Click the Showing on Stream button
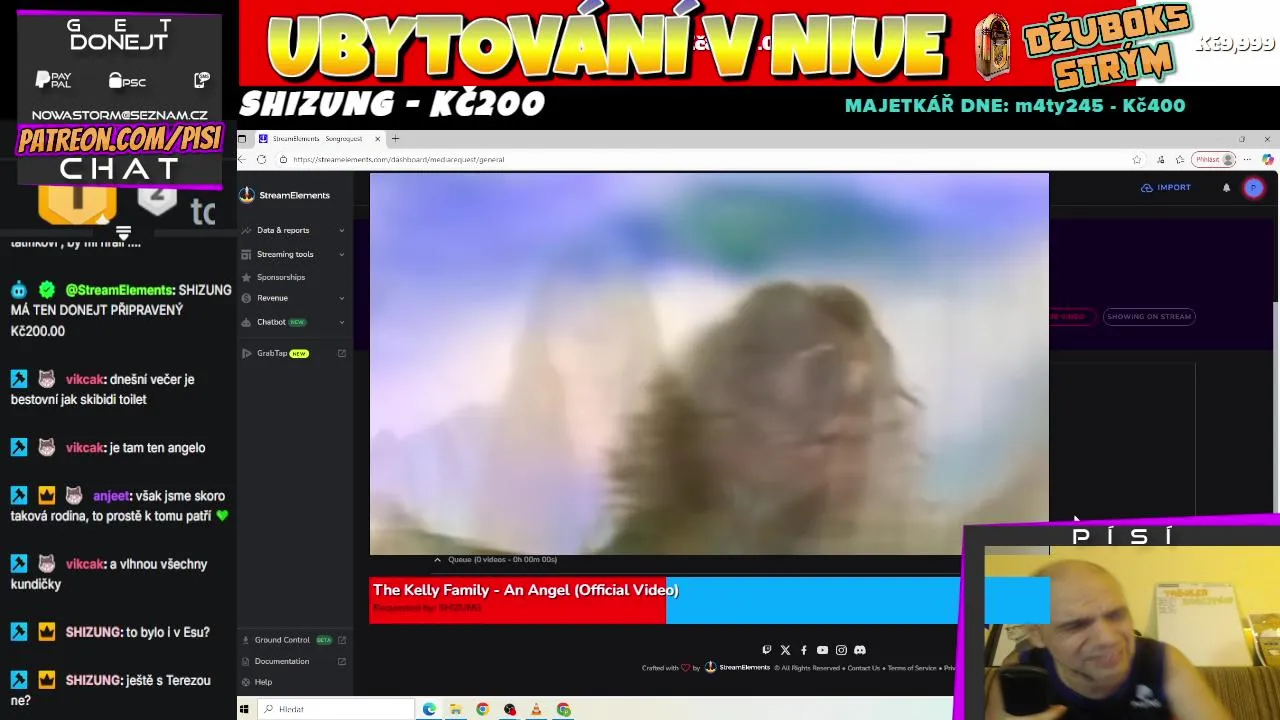The height and width of the screenshot is (720, 1280). click(x=1149, y=316)
